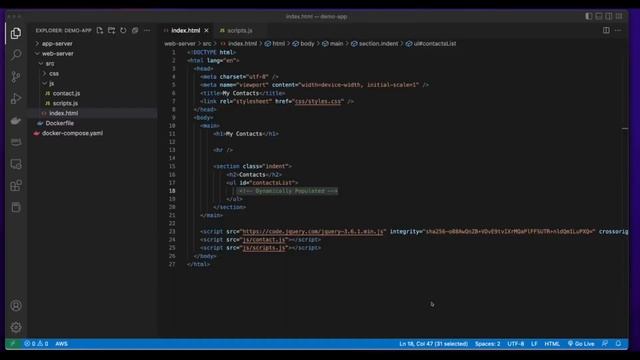
Task: Change end of line sequence LF
Action: point(534,344)
